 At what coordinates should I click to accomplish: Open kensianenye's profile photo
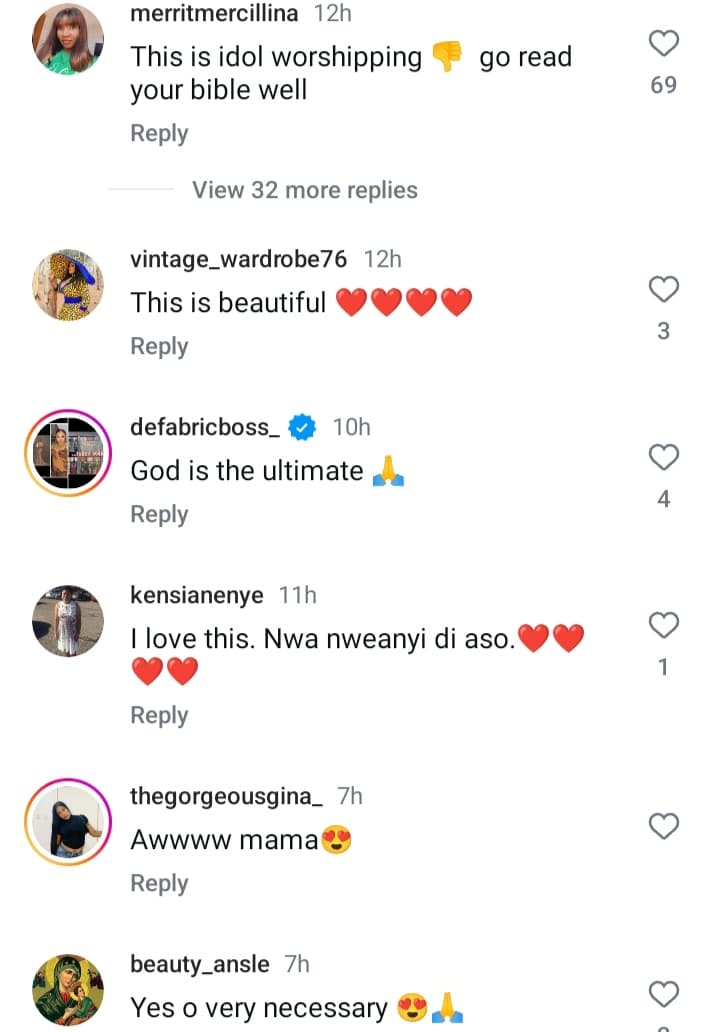click(68, 621)
